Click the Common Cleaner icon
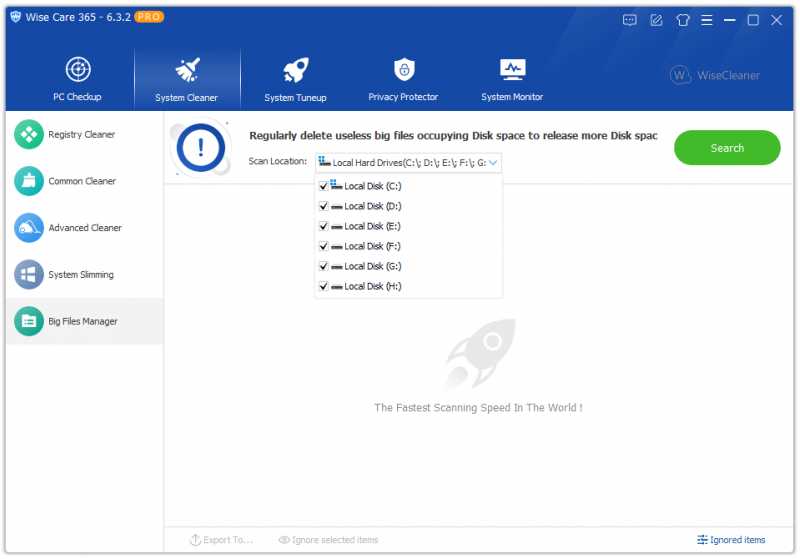The width and height of the screenshot is (800, 559). [29, 181]
